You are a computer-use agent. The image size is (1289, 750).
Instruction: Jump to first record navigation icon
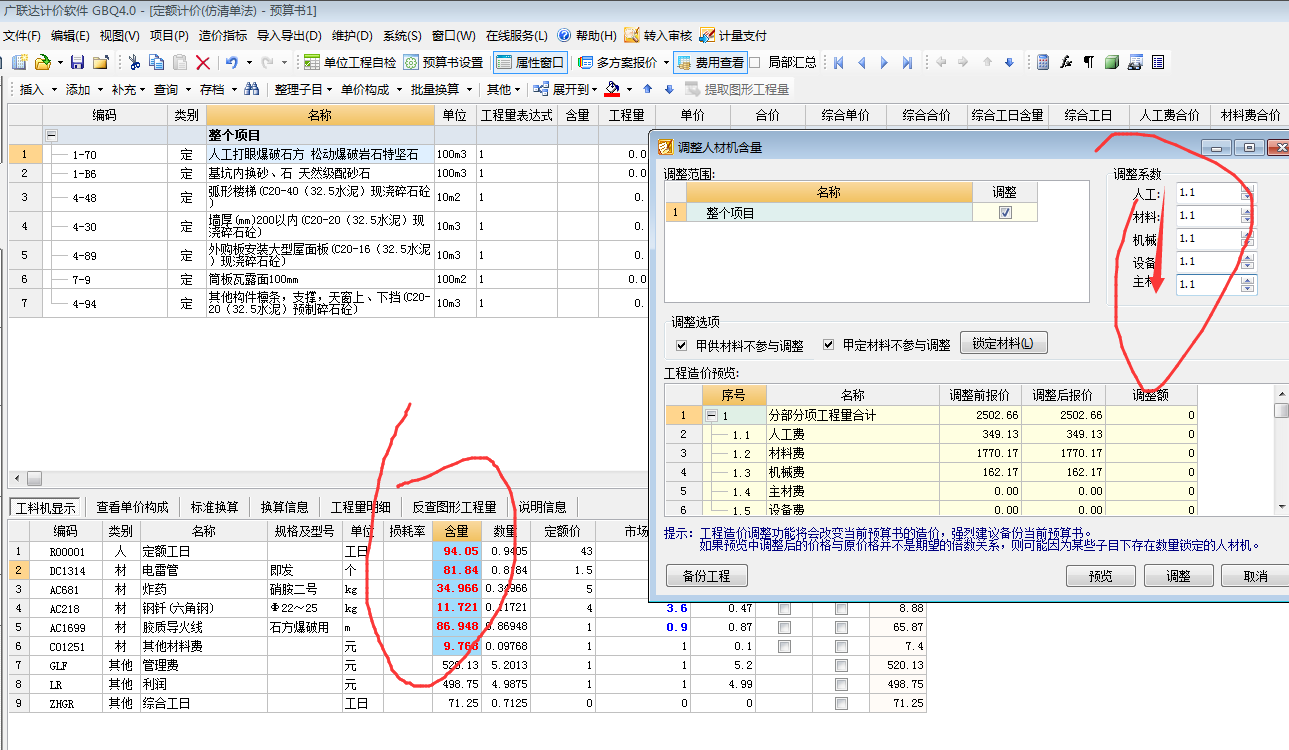(839, 62)
